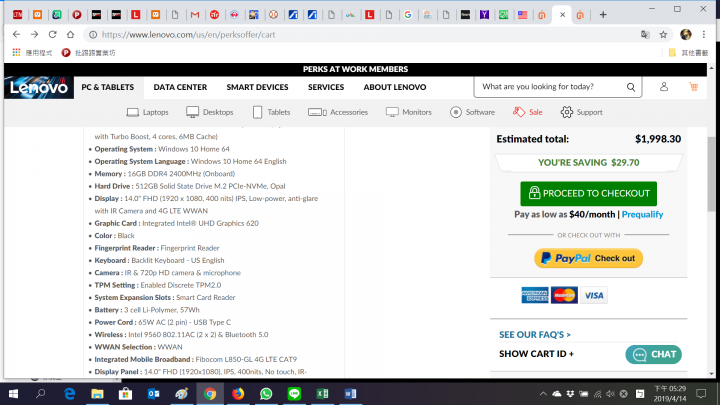The height and width of the screenshot is (405, 720).
Task: Open Word from the taskbar
Action: [x=350, y=394]
